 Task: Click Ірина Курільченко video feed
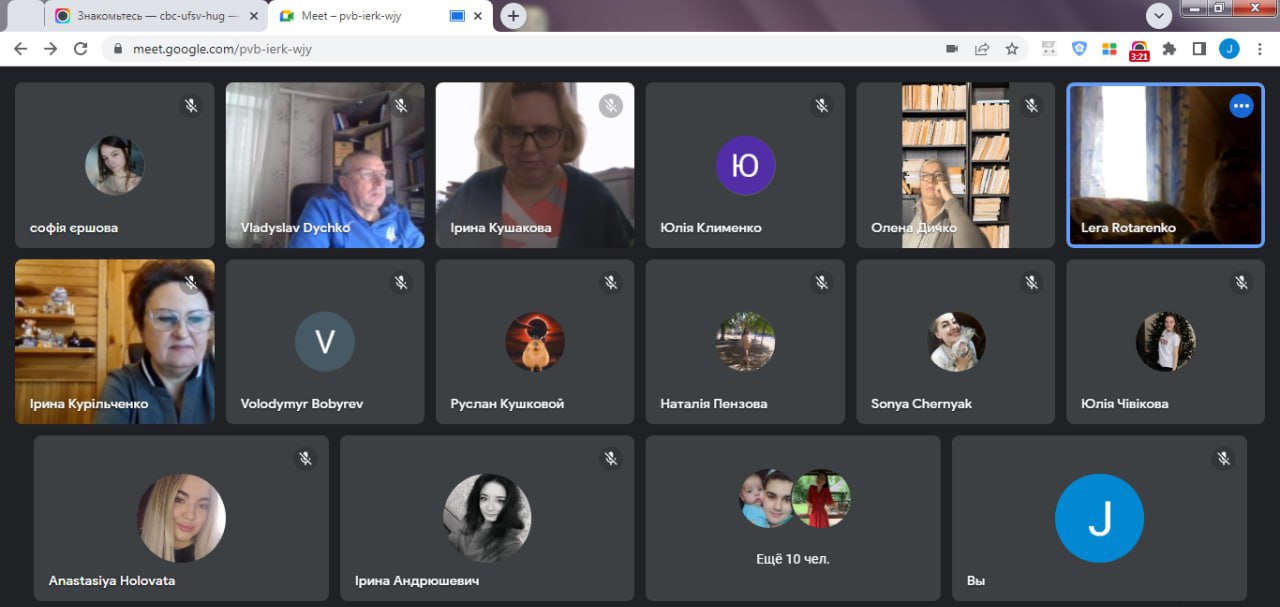115,342
